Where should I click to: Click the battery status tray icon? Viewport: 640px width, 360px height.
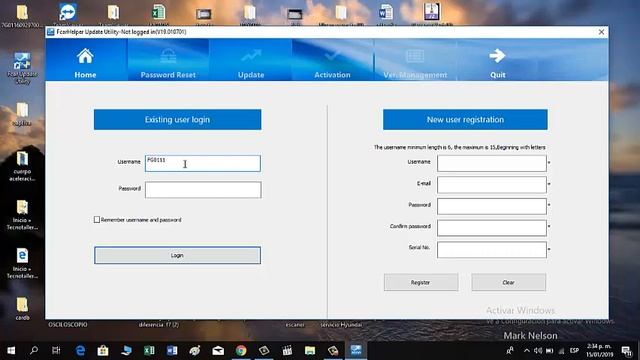pyautogui.click(x=550, y=350)
